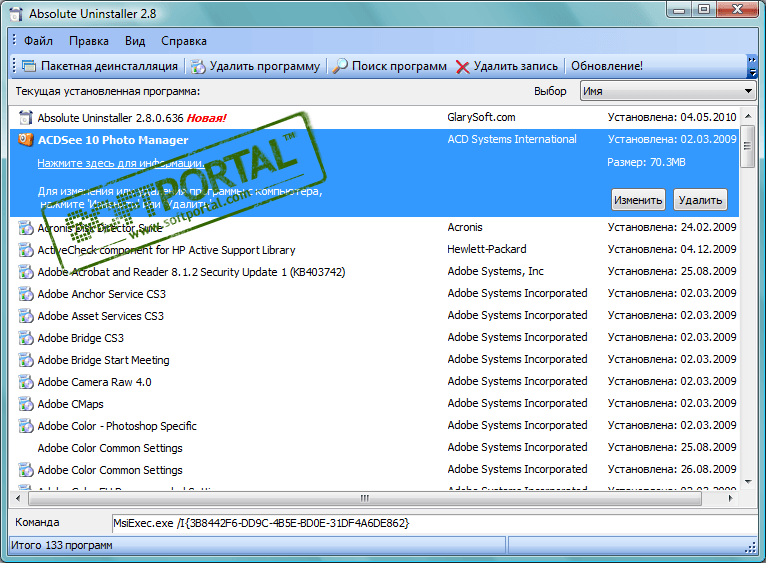Click the Команда MsiExec.exe command field

[x=434, y=523]
